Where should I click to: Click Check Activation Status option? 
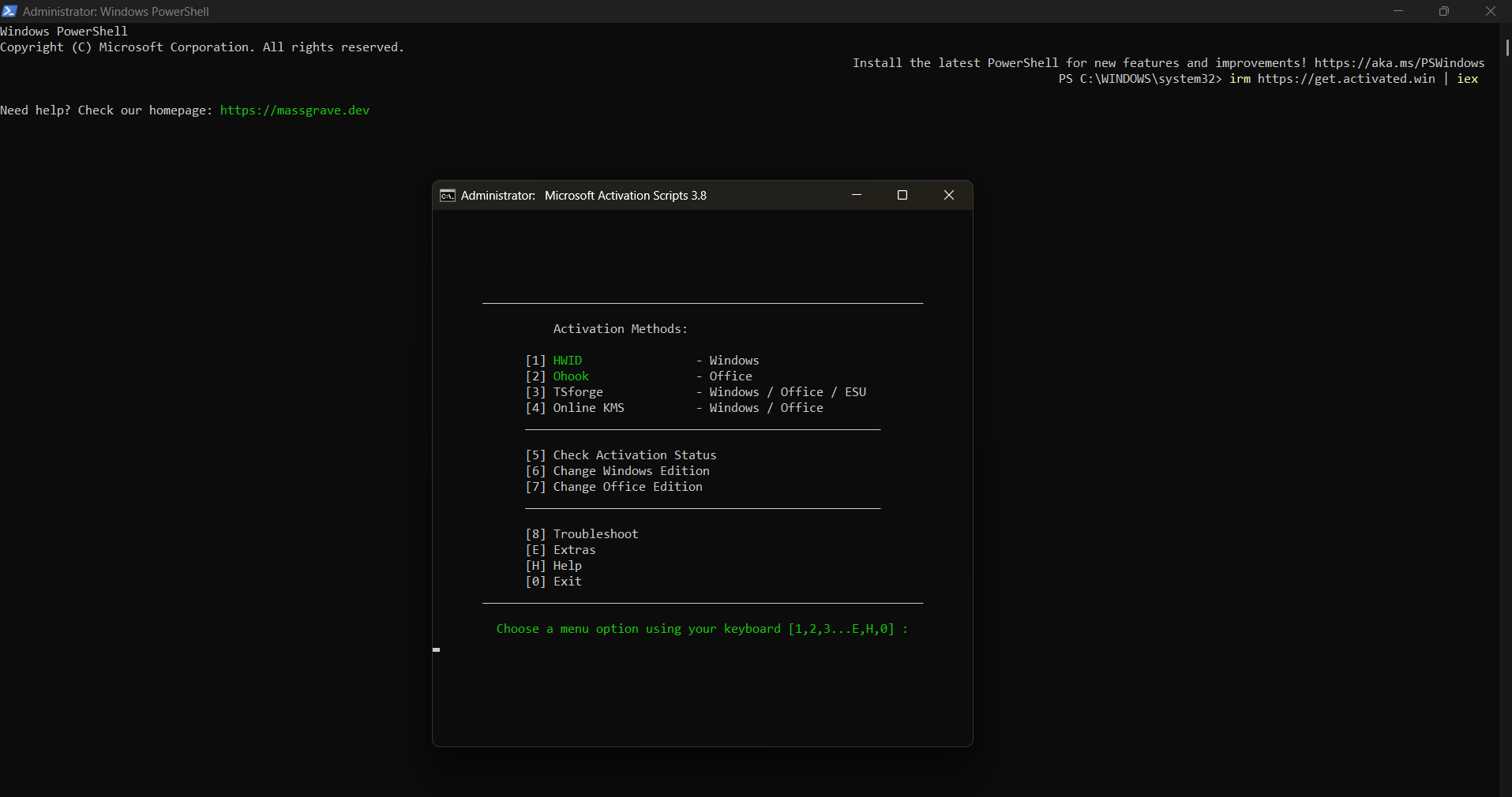click(x=634, y=455)
